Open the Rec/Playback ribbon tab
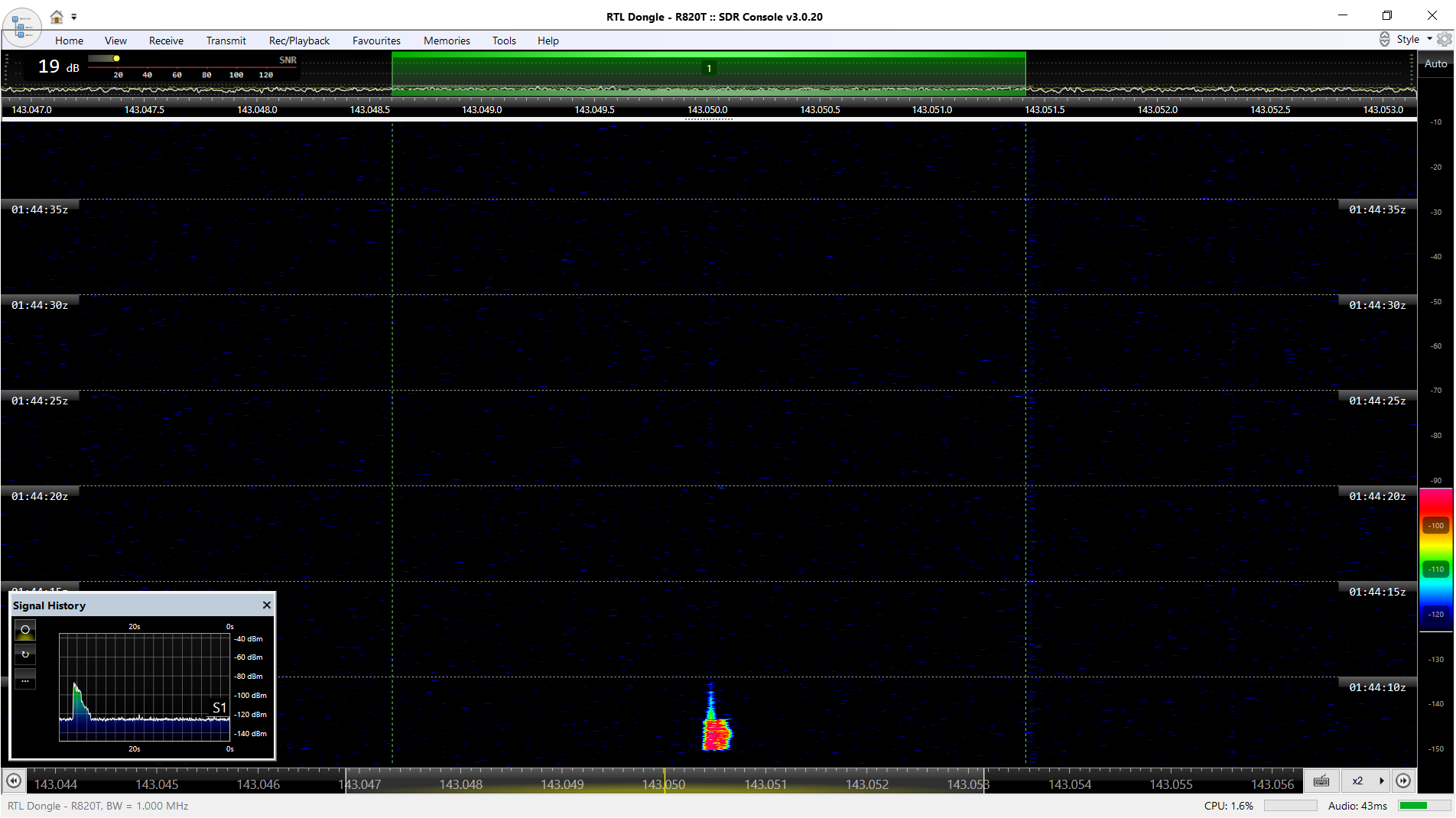 point(299,41)
